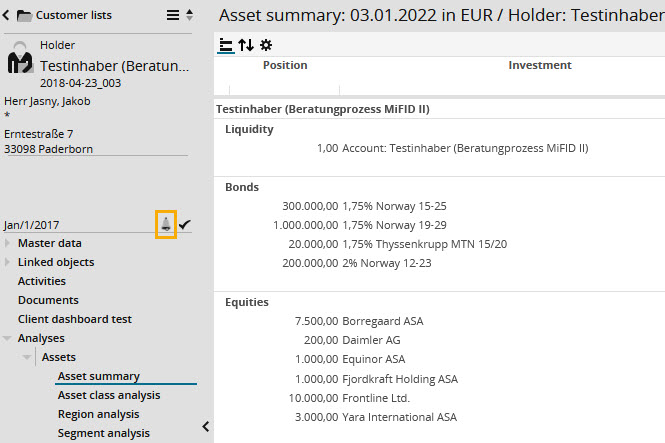Open Client dashboard test
The image size is (665, 443).
pos(74,319)
